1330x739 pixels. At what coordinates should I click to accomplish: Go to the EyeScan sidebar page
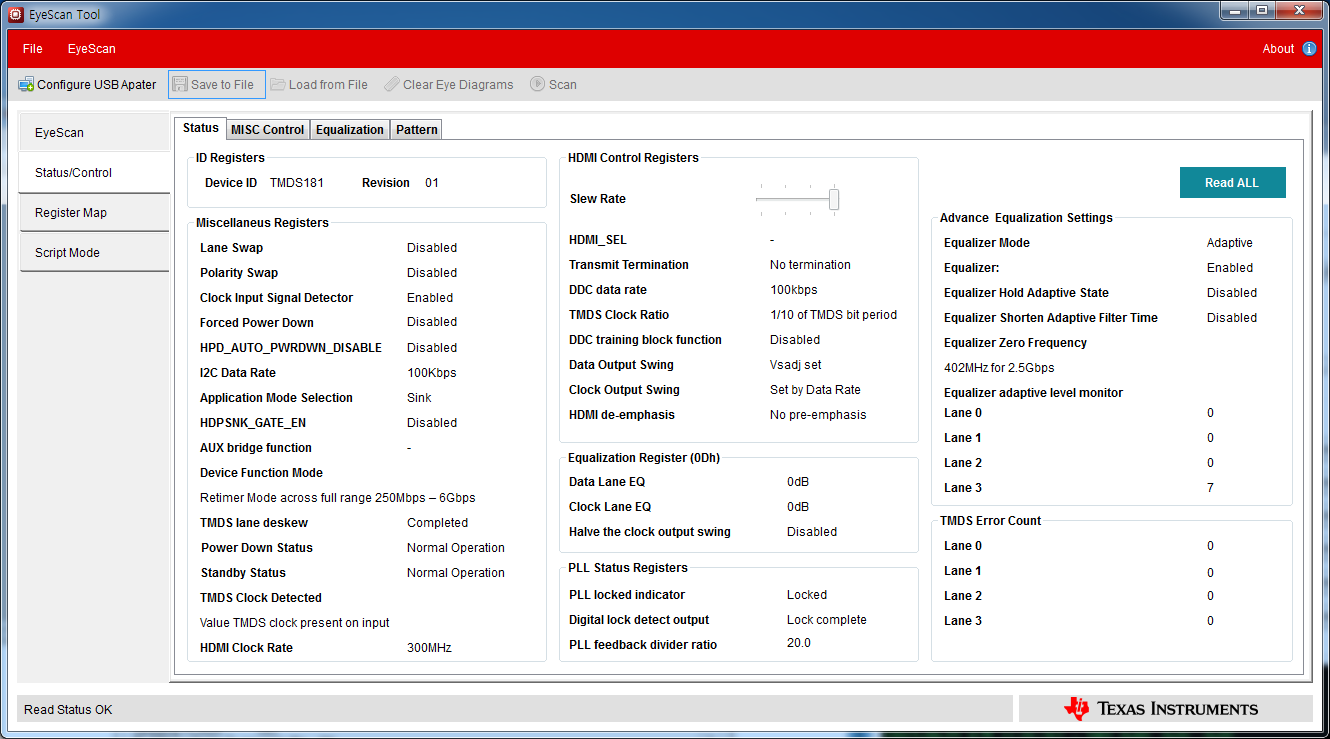(x=94, y=132)
